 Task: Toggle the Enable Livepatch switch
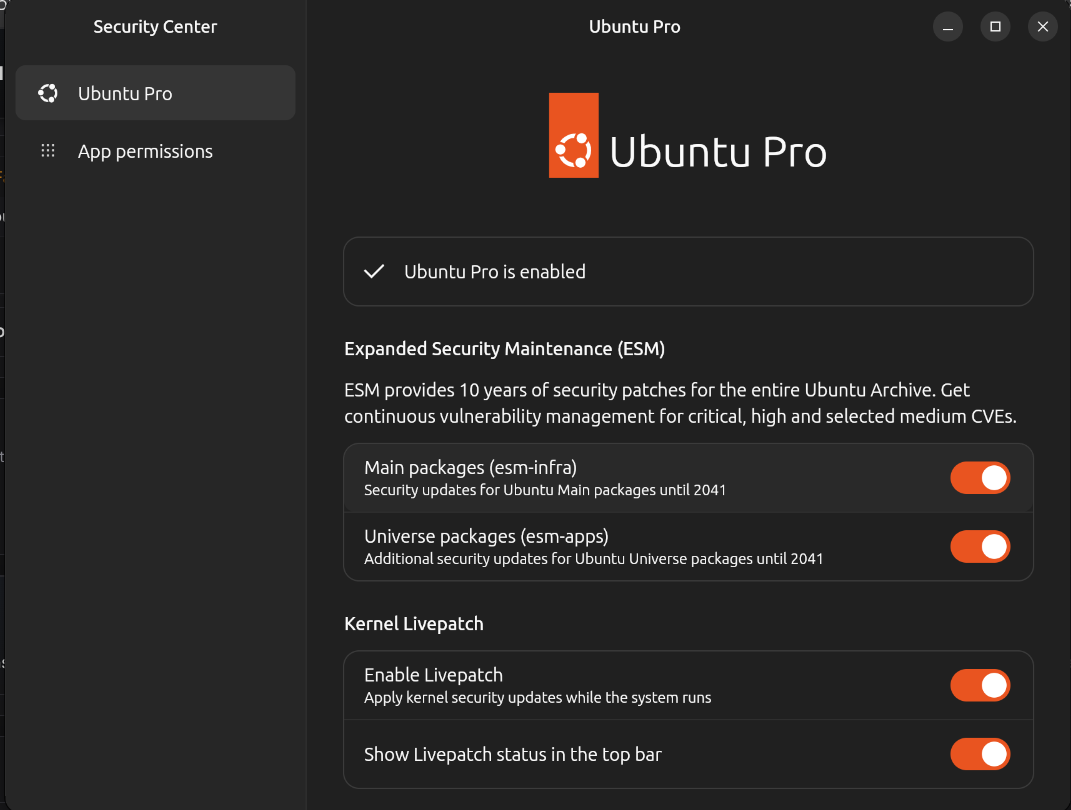click(980, 686)
